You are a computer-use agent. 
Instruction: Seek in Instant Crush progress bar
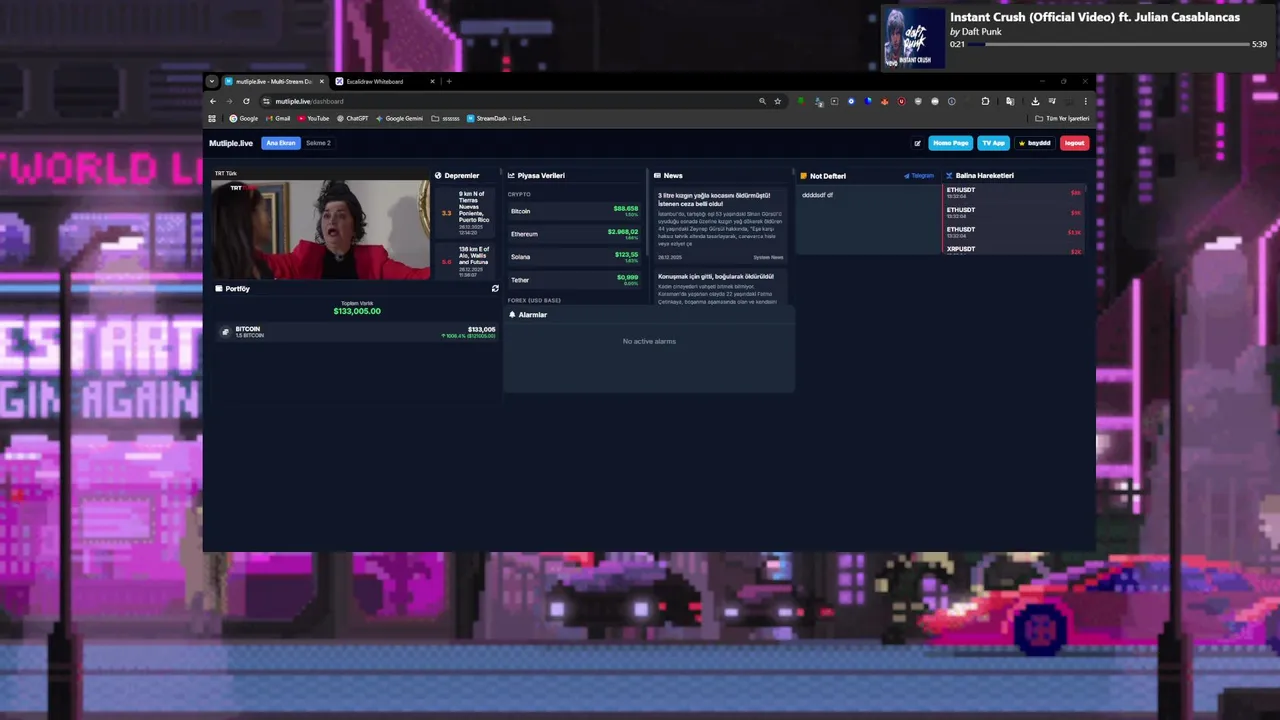(x=1108, y=44)
